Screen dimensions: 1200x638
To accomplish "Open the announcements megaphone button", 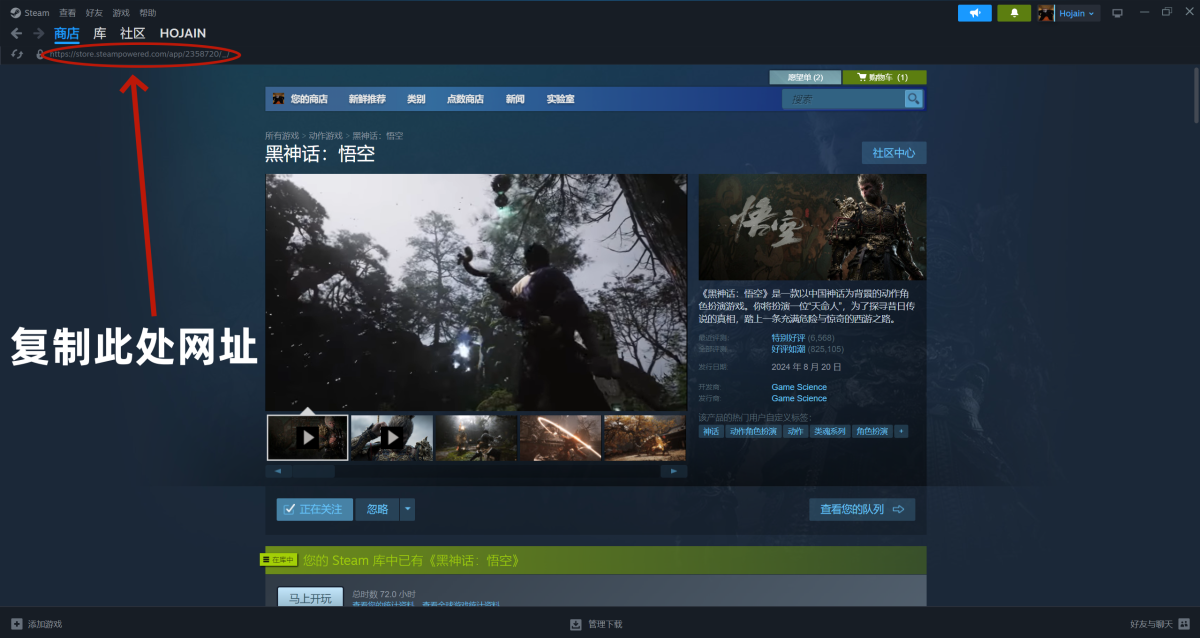I will pos(975,13).
